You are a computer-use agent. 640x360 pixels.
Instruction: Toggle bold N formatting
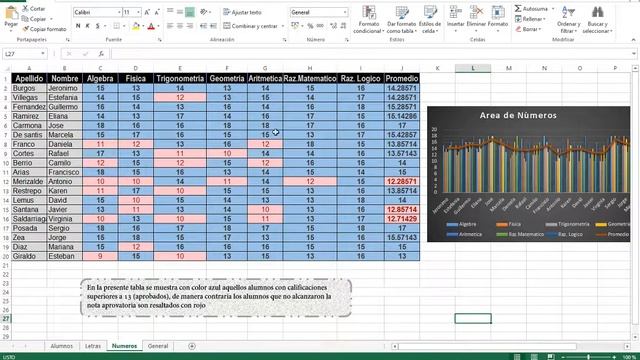[78, 26]
